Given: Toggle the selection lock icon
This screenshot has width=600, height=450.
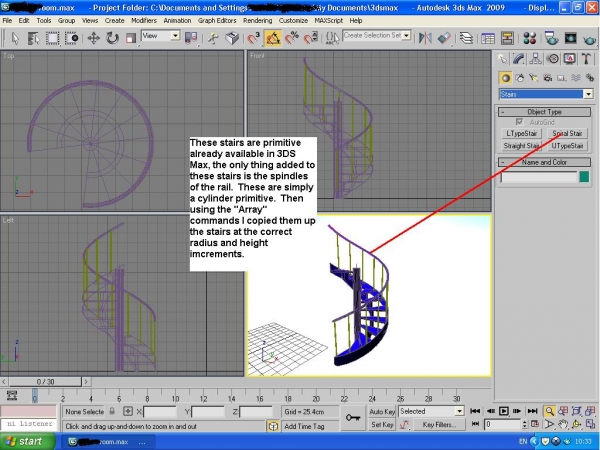Looking at the screenshot, I should coord(112,411).
